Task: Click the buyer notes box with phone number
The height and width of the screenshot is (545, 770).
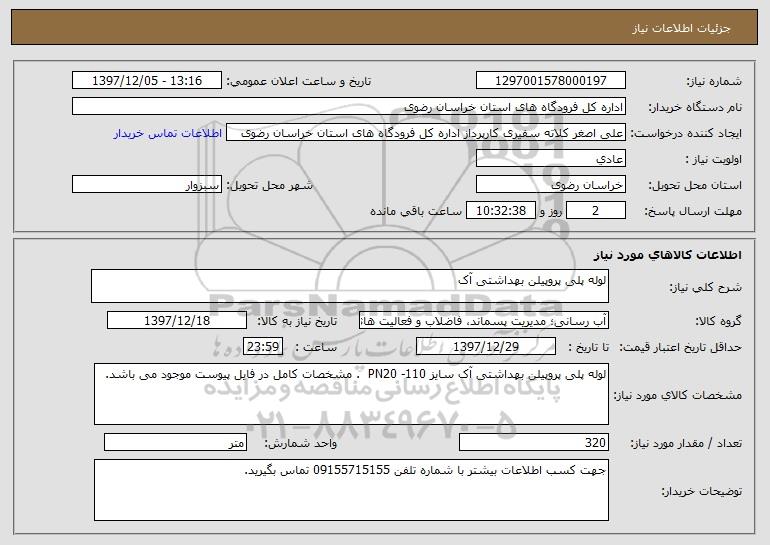Action: pos(351,490)
